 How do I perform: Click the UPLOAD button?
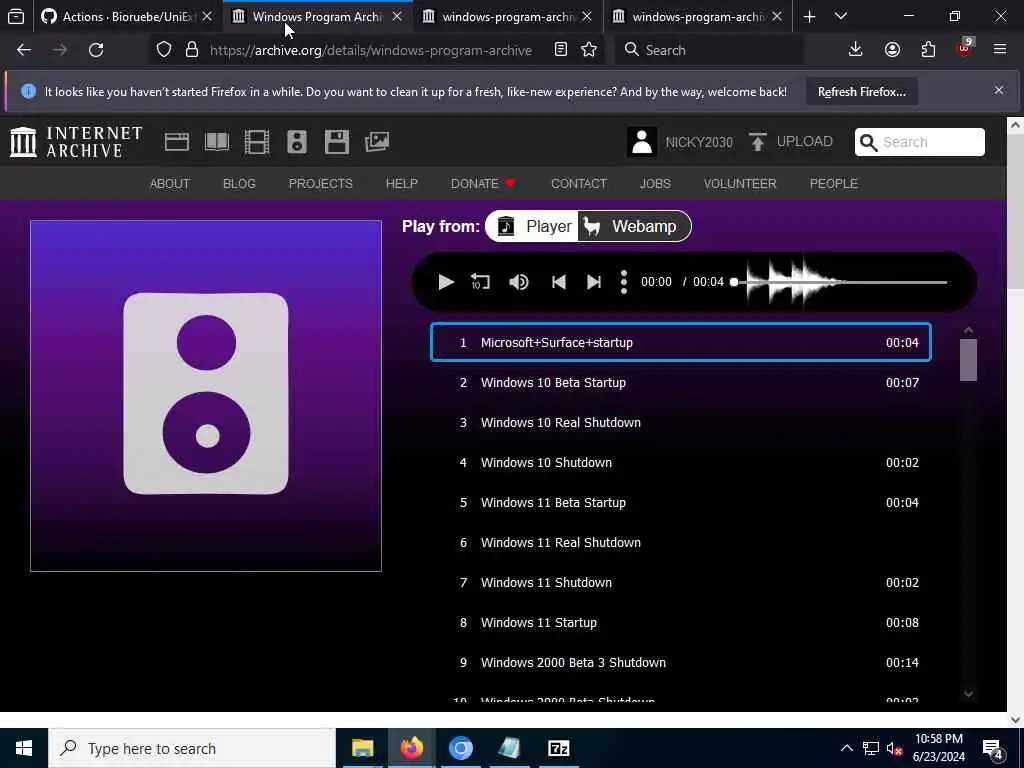791,142
